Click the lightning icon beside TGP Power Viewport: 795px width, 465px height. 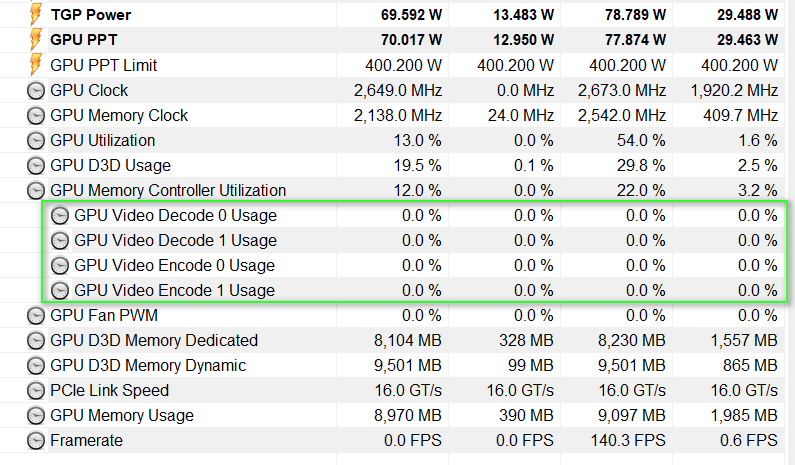(36, 15)
